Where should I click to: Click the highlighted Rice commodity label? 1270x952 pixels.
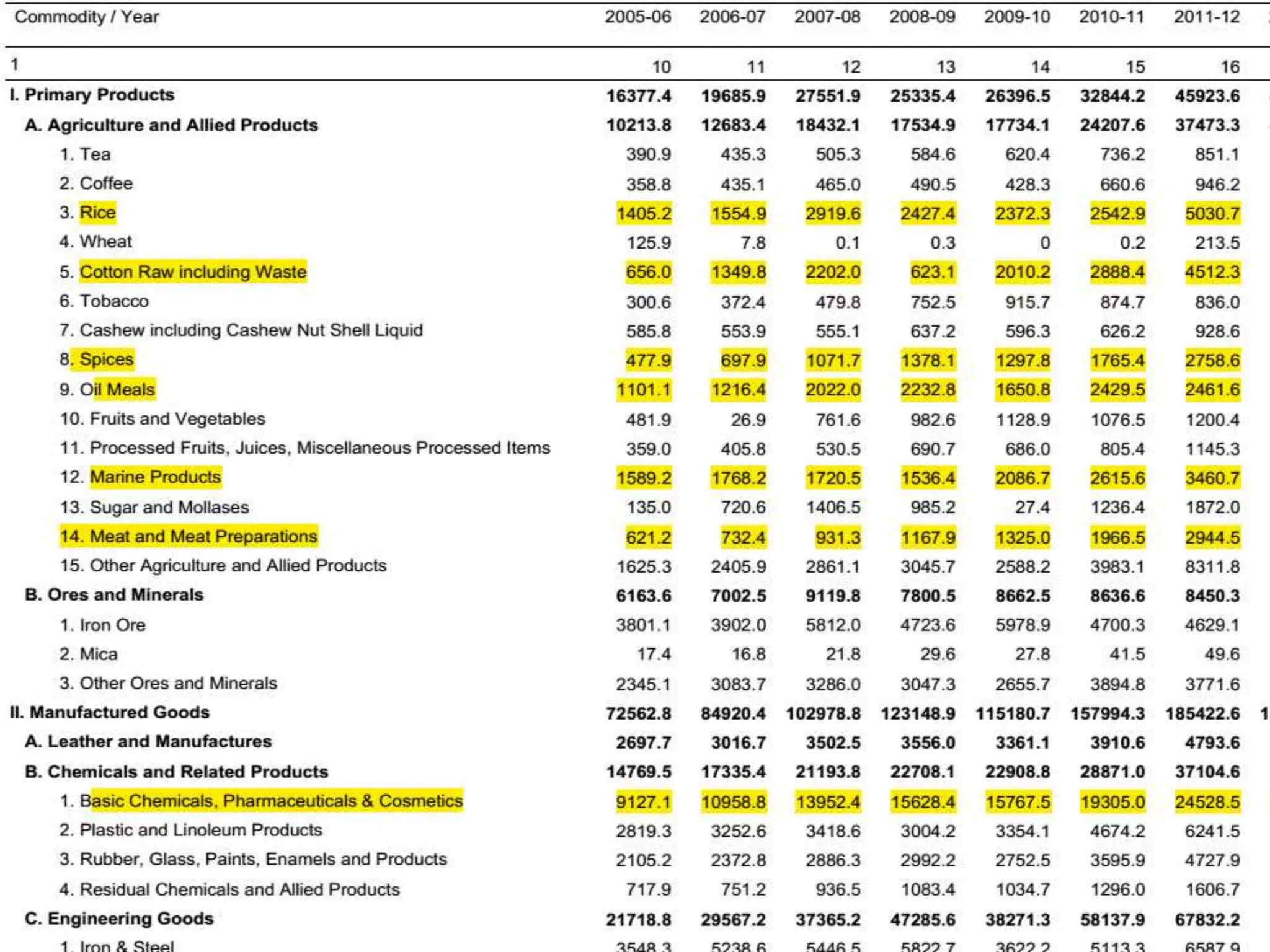97,213
